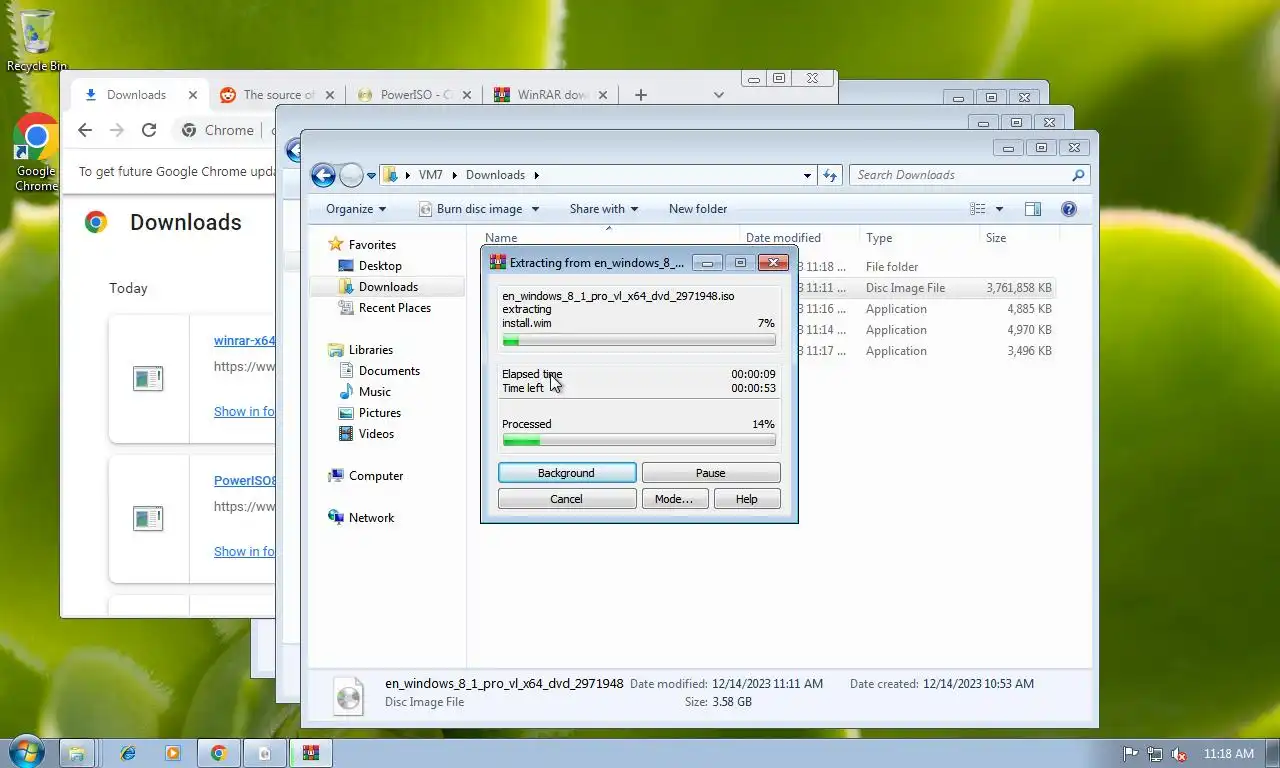Open a new Chrome tab
Image resolution: width=1280 pixels, height=768 pixels.
(641, 95)
